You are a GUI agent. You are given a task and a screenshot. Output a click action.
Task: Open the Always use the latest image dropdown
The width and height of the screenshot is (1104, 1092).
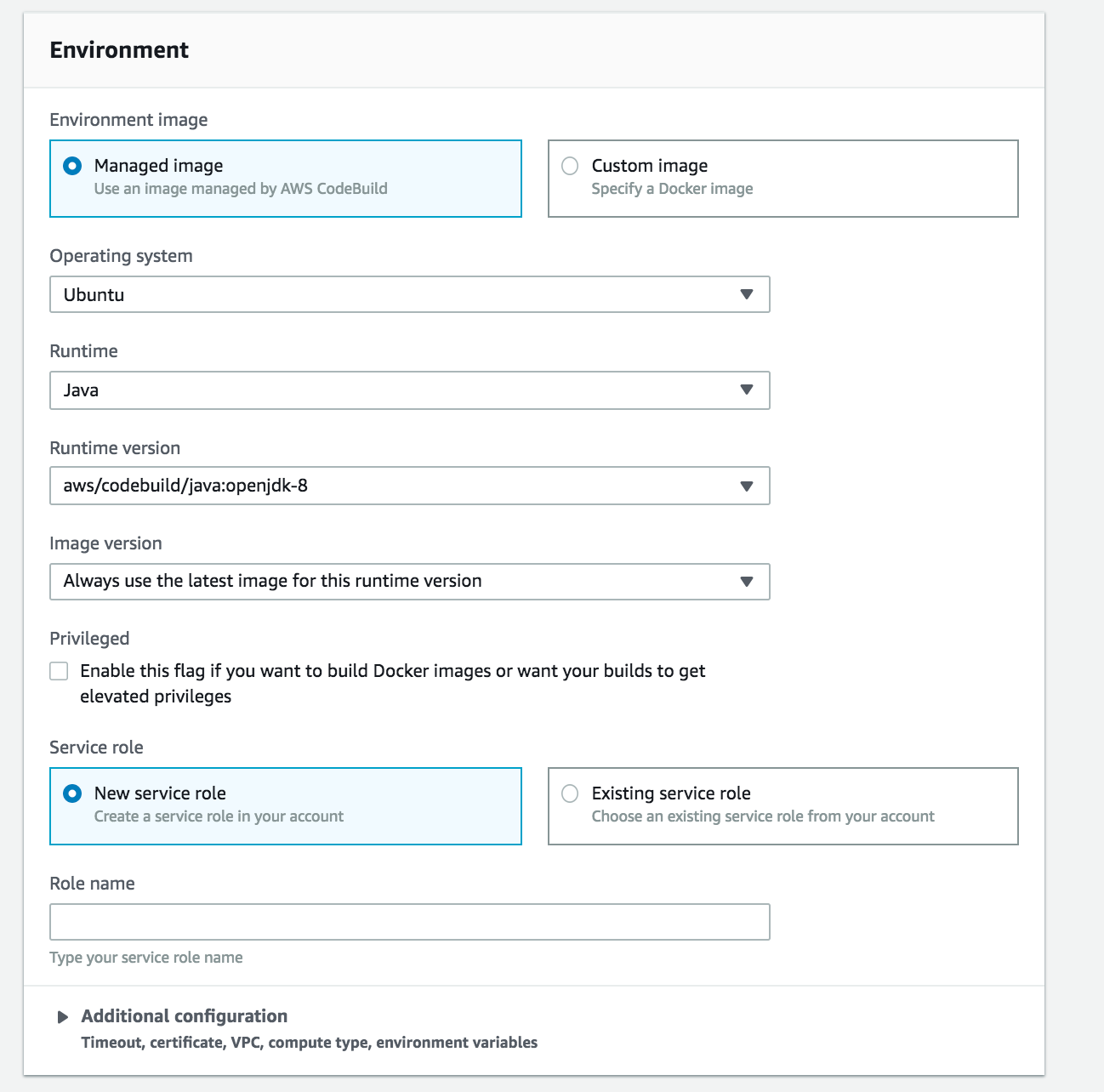[391, 582]
